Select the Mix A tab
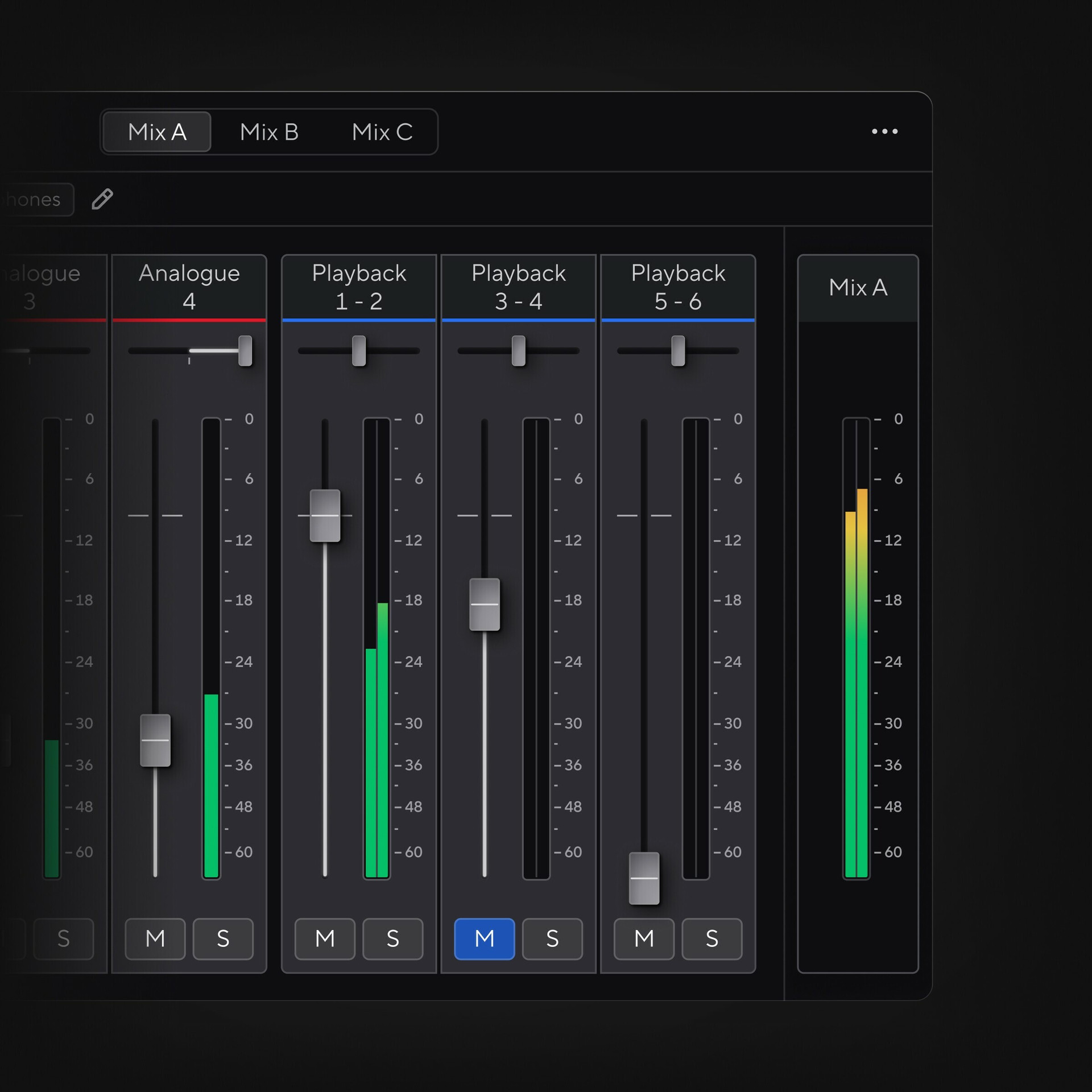 pyautogui.click(x=157, y=132)
